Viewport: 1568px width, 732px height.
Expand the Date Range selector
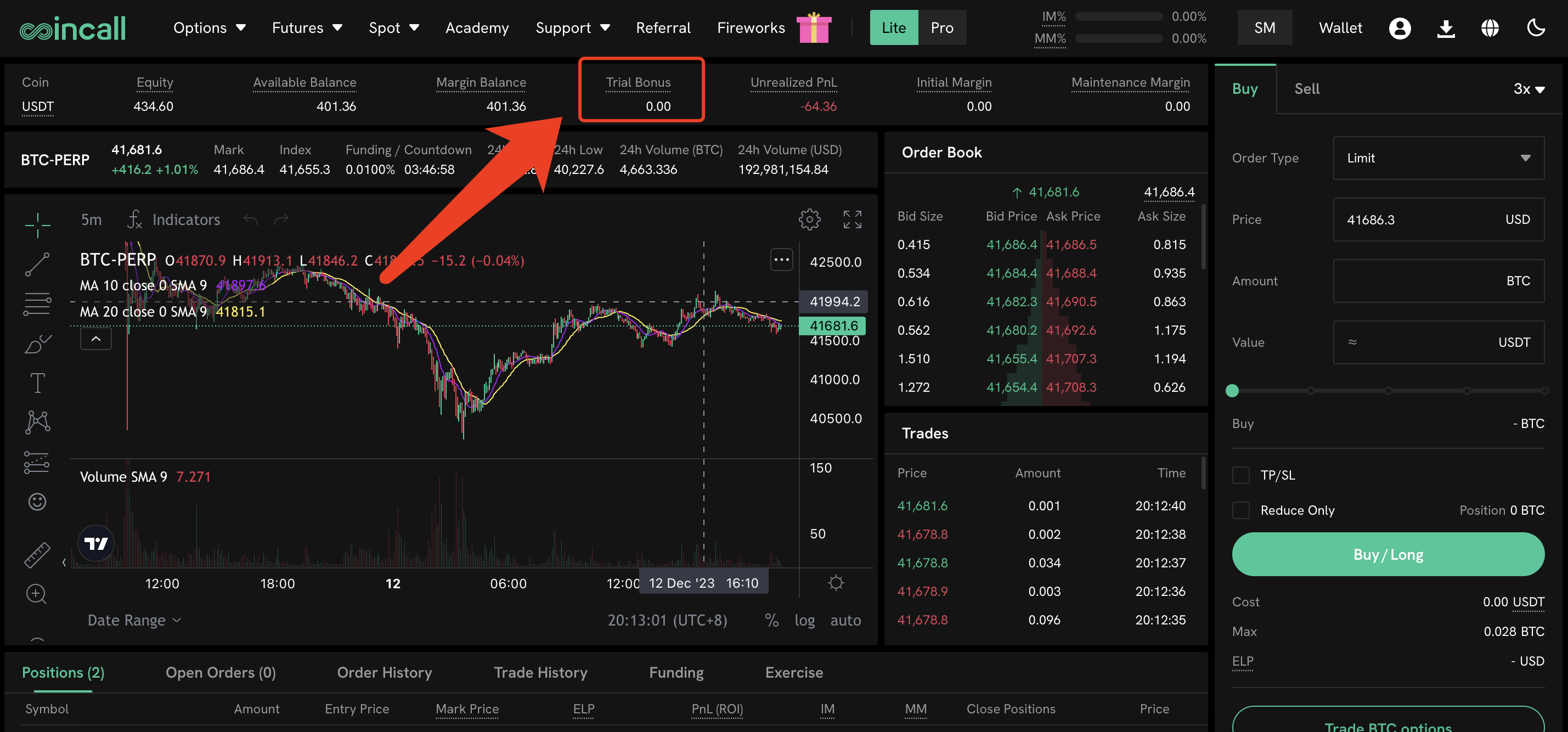tap(134, 620)
